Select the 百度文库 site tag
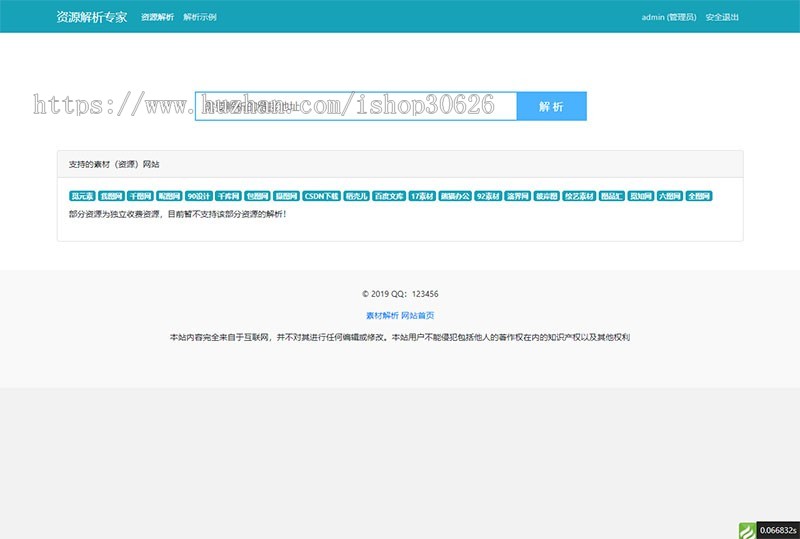 pyautogui.click(x=389, y=196)
